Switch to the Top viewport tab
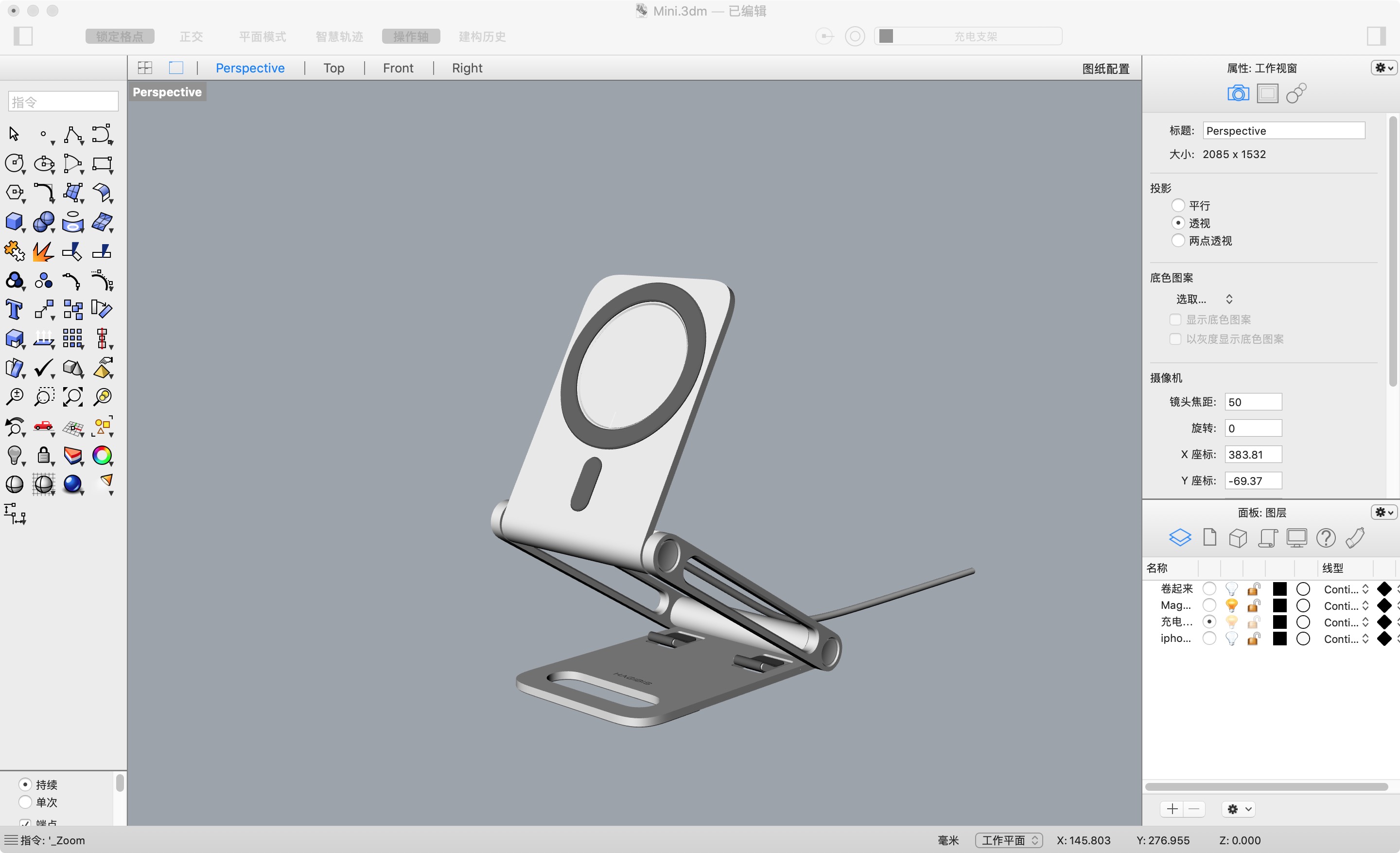Viewport: 1400px width, 853px height. (x=333, y=68)
